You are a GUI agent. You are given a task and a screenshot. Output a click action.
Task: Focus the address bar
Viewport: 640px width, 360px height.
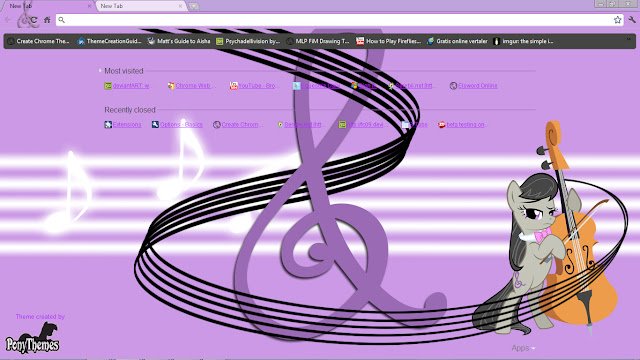[x=340, y=20]
